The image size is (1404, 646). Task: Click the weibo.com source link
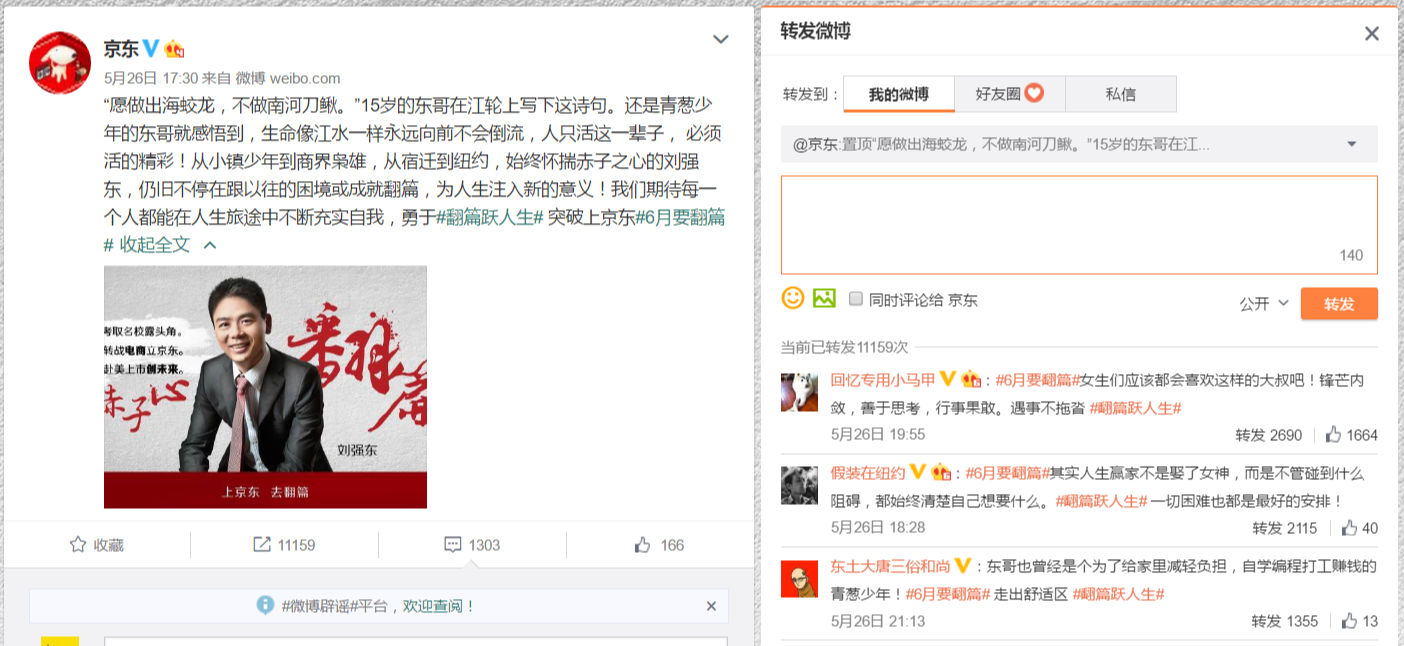[x=288, y=78]
